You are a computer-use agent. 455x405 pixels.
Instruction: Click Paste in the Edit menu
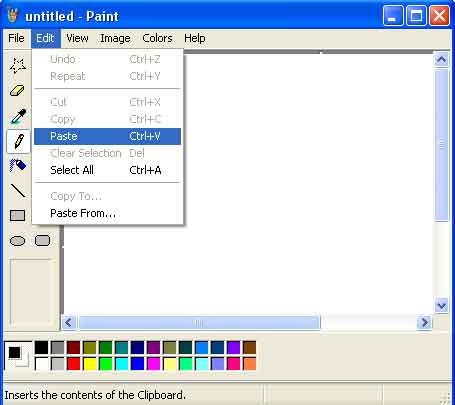(x=107, y=136)
